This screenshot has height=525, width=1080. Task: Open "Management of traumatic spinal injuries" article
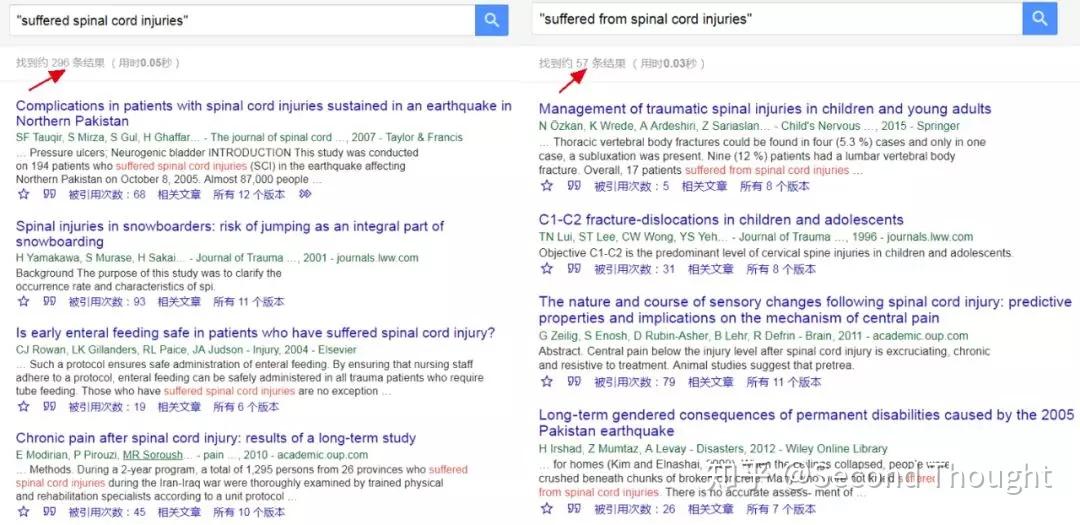[765, 109]
